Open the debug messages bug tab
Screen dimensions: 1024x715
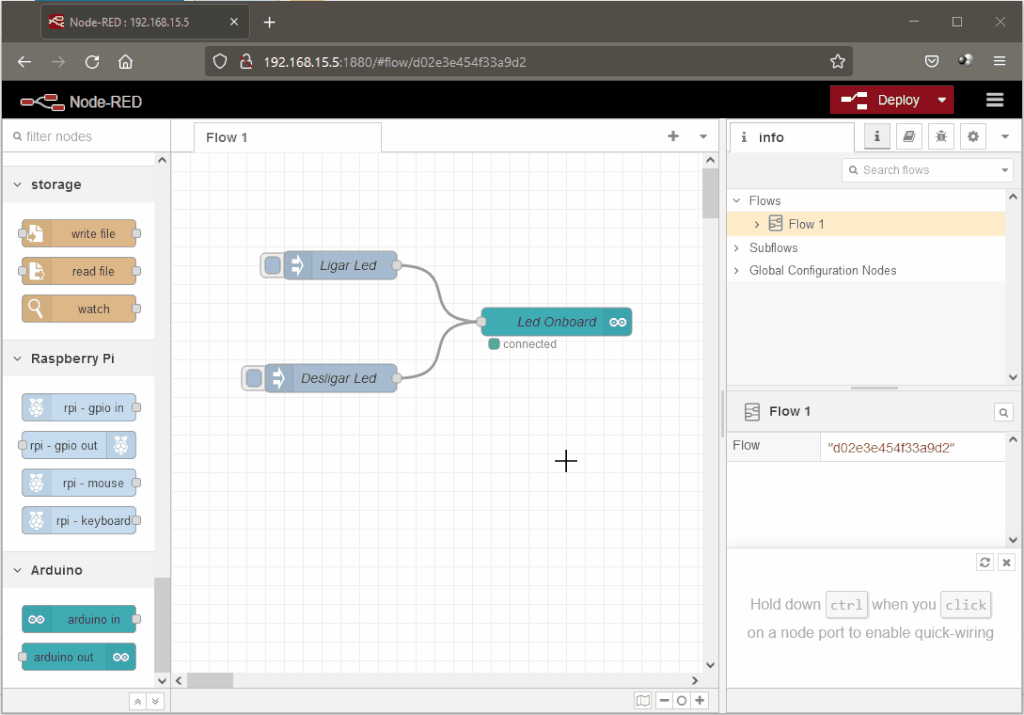tap(941, 136)
